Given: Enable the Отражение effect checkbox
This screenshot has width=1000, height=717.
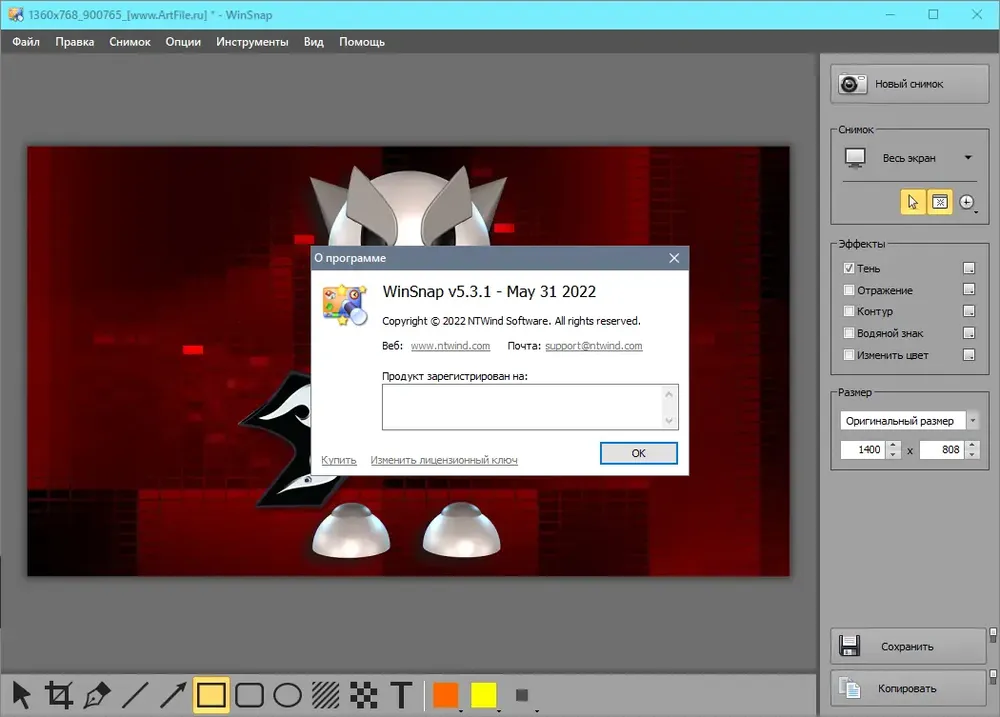Looking at the screenshot, I should click(849, 290).
